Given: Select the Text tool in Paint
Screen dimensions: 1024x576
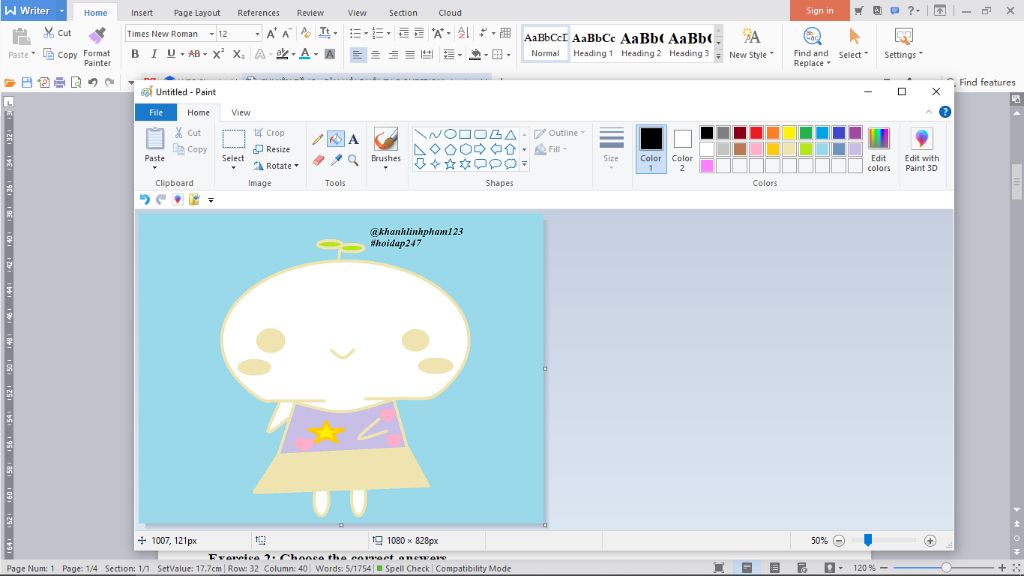Looking at the screenshot, I should pos(353,138).
